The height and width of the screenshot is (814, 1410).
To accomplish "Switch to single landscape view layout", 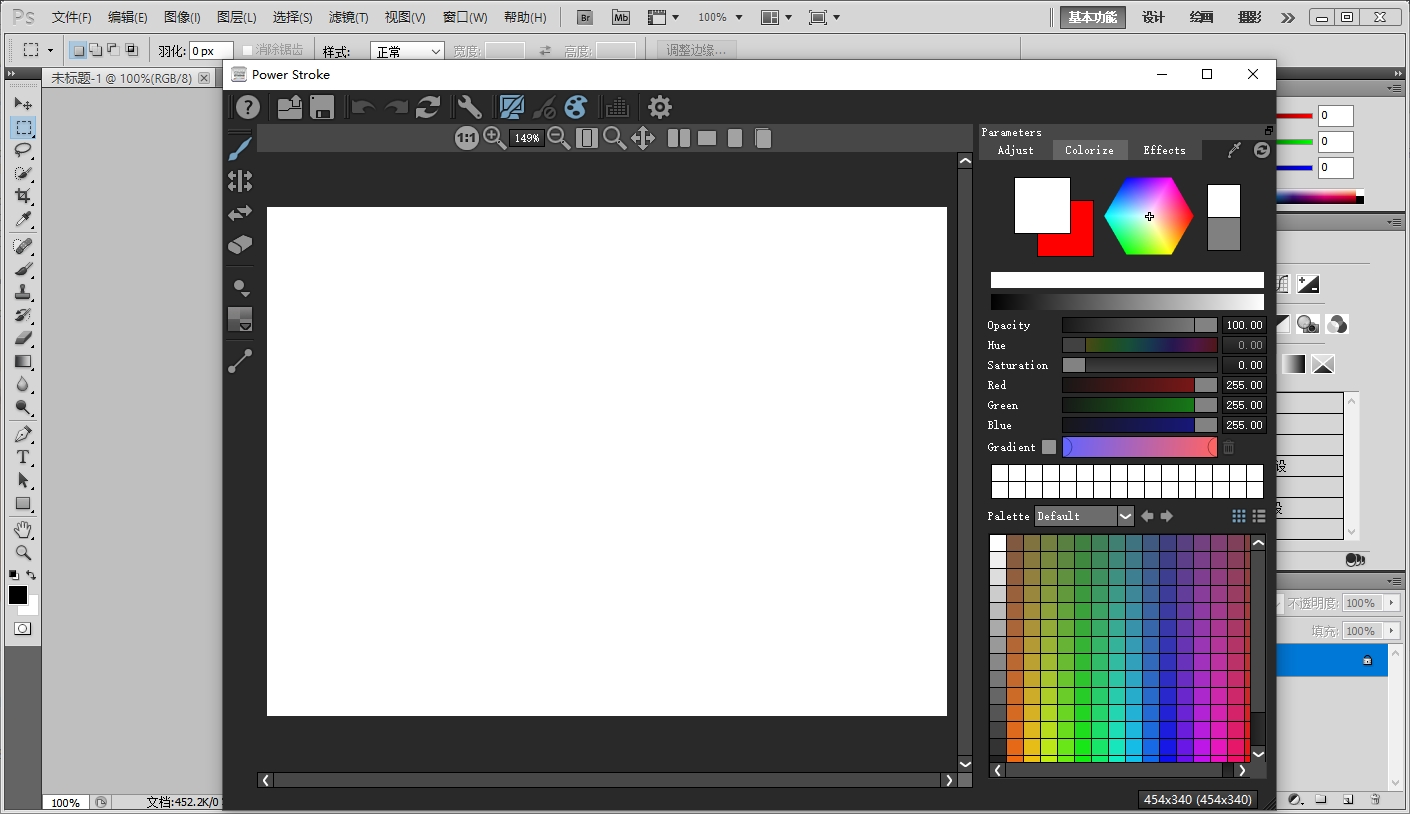I will coord(707,138).
